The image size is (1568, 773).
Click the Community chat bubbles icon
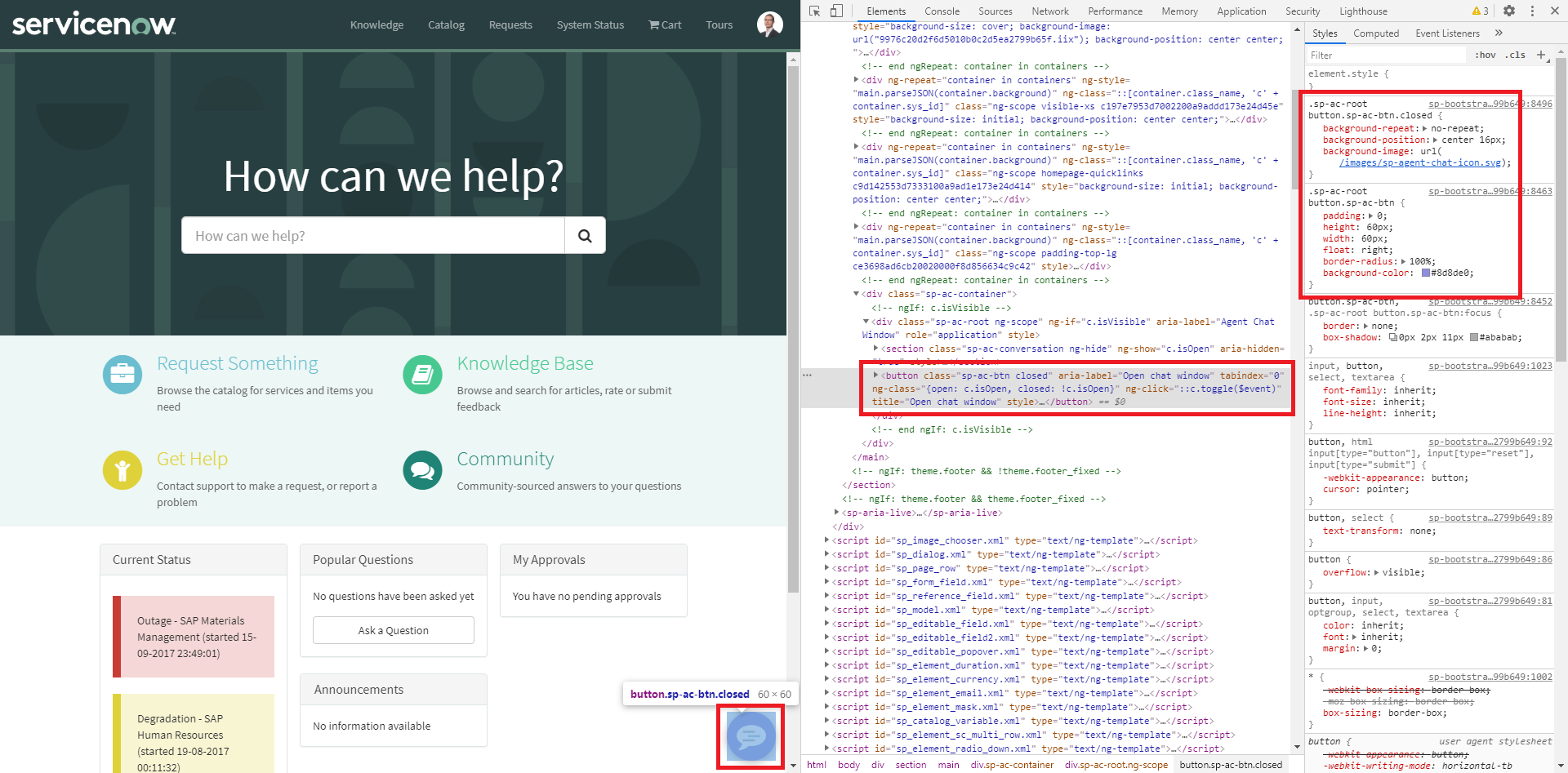pos(422,470)
